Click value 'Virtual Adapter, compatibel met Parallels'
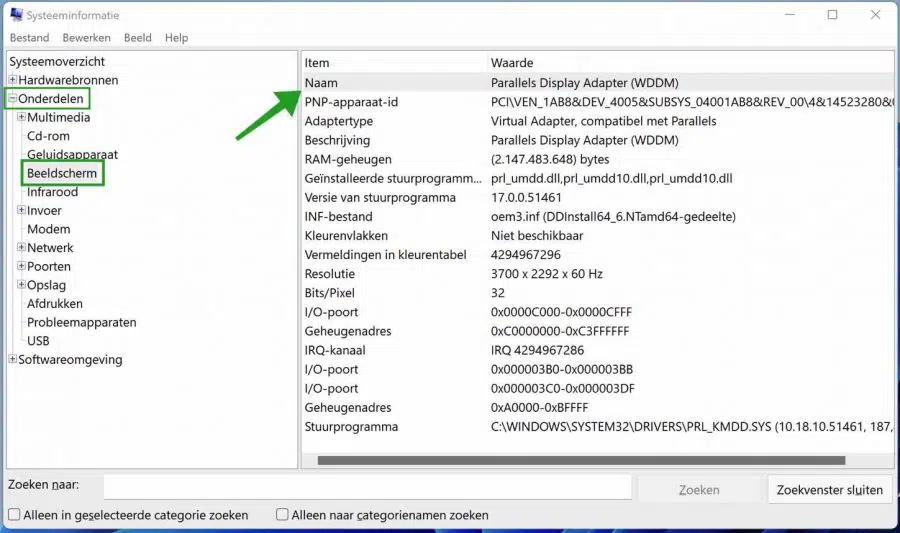This screenshot has width=900, height=533. coord(603,121)
